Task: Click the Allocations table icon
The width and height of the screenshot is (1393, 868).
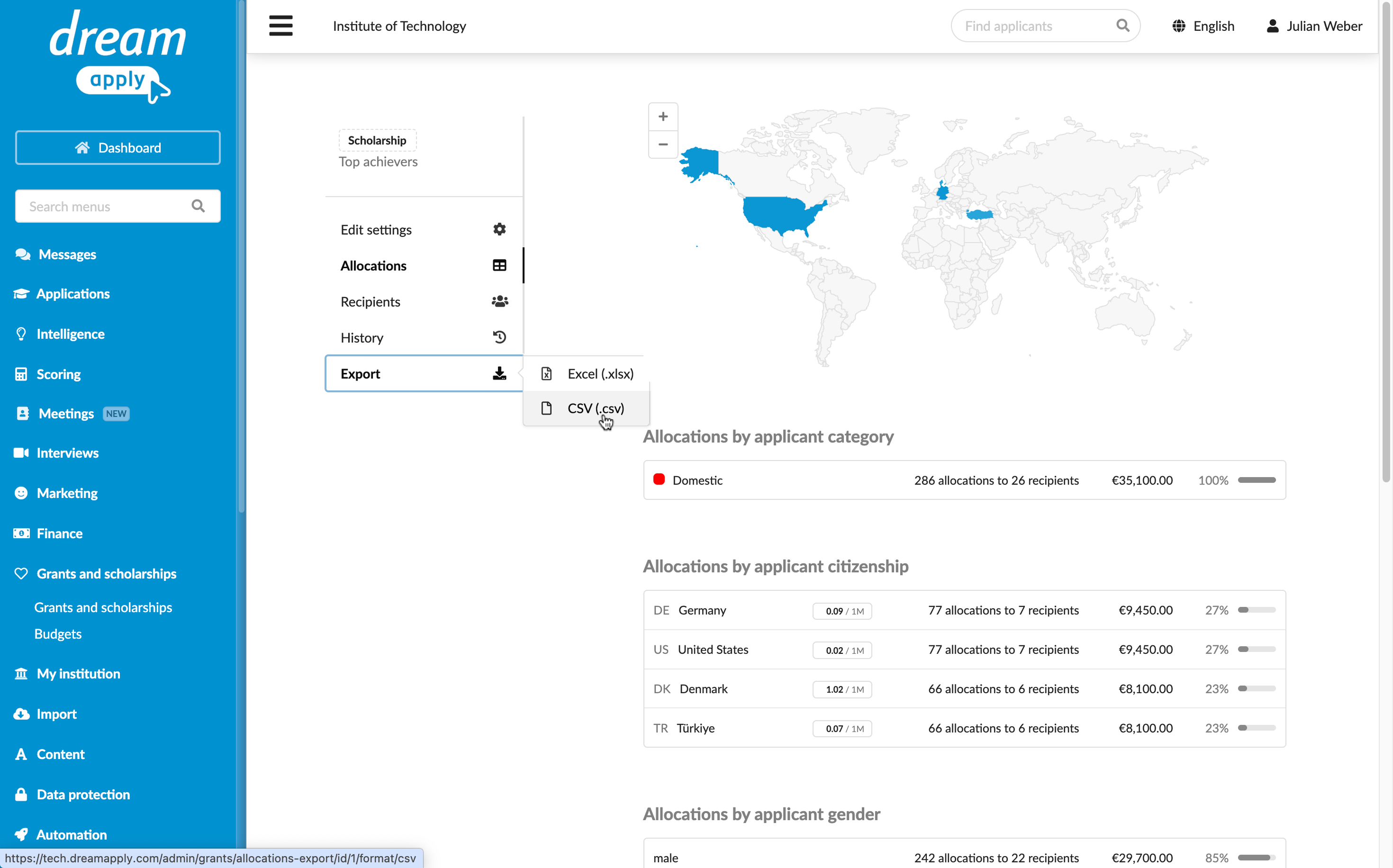Action: (x=499, y=265)
